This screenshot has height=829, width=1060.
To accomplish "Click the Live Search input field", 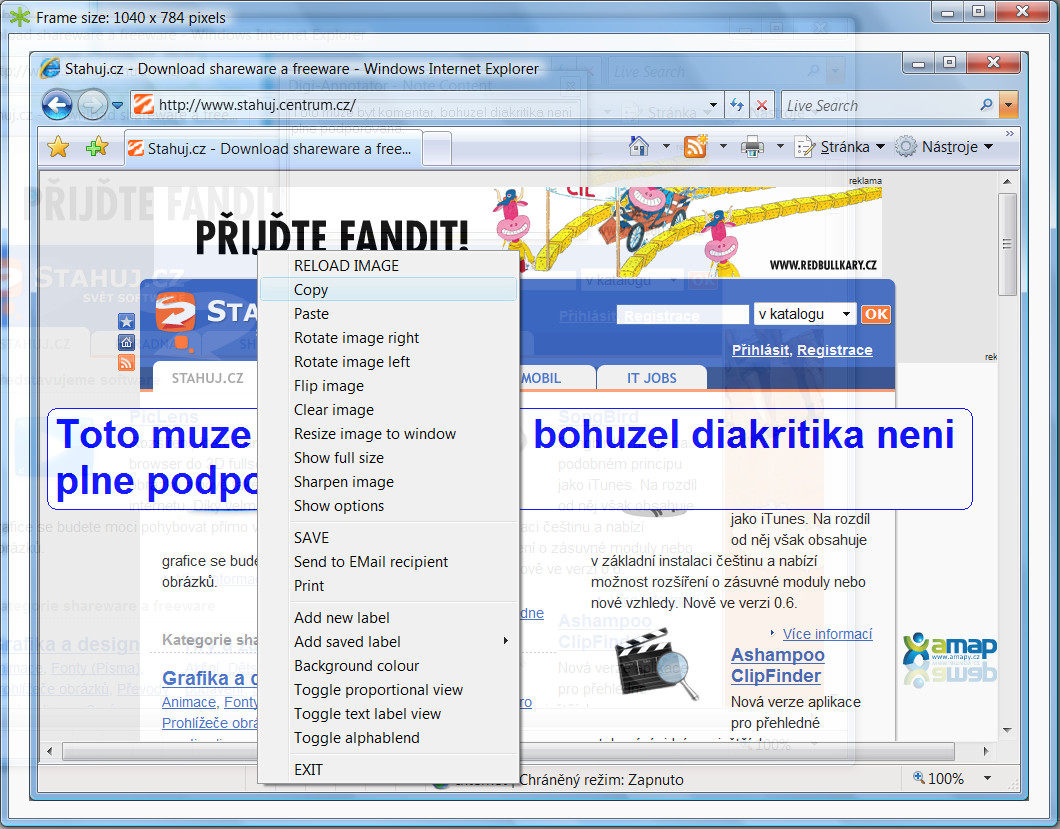I will pos(880,105).
